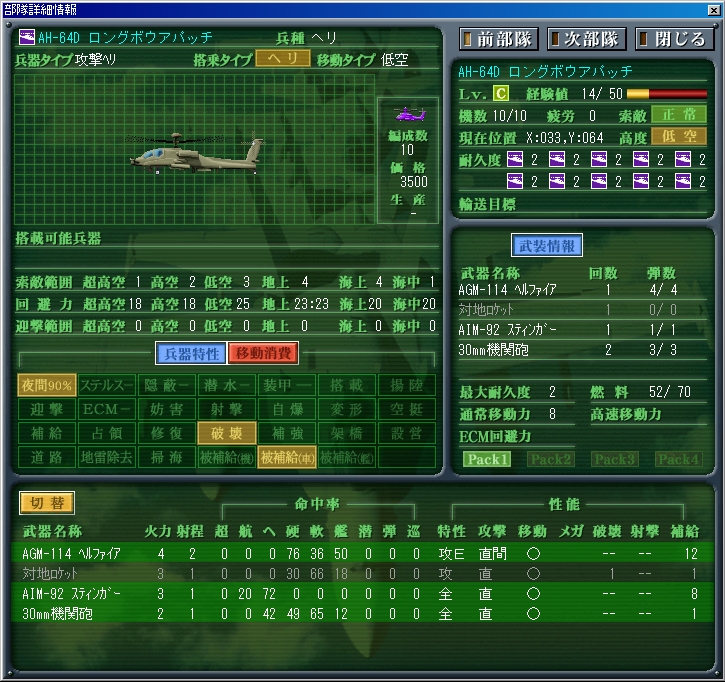Toggle the 被補給(車) trait cell
The height and width of the screenshot is (682, 725).
tap(287, 457)
